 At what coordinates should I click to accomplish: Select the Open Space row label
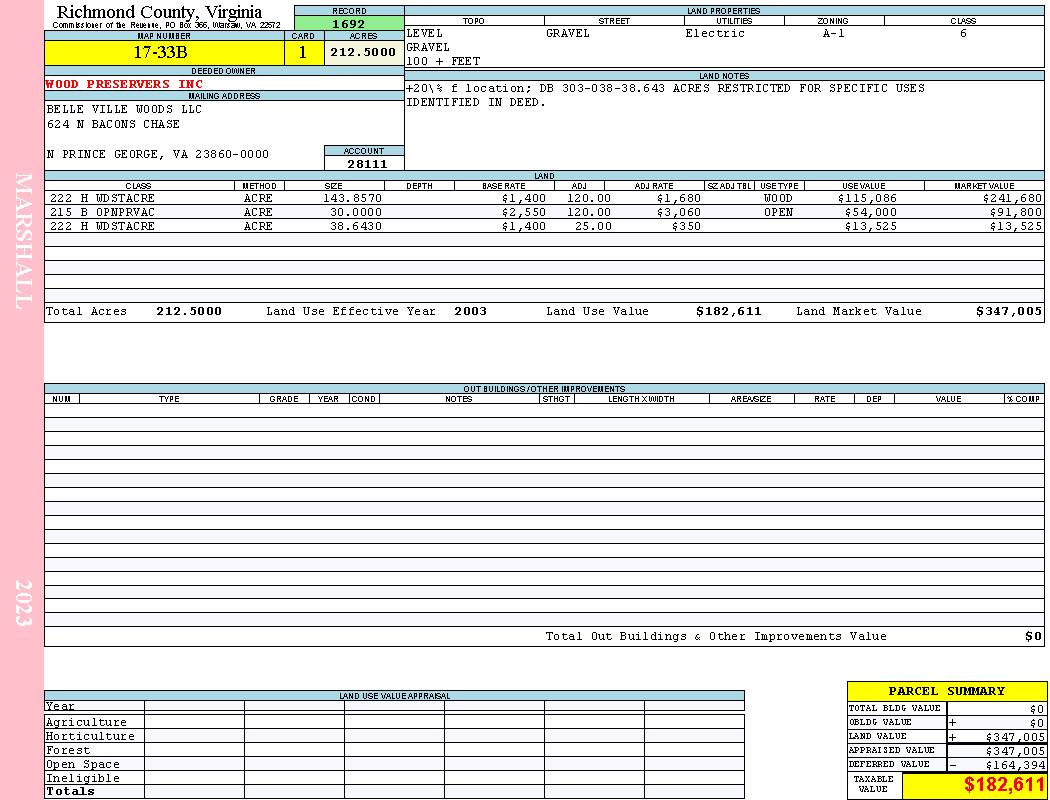[x=82, y=765]
